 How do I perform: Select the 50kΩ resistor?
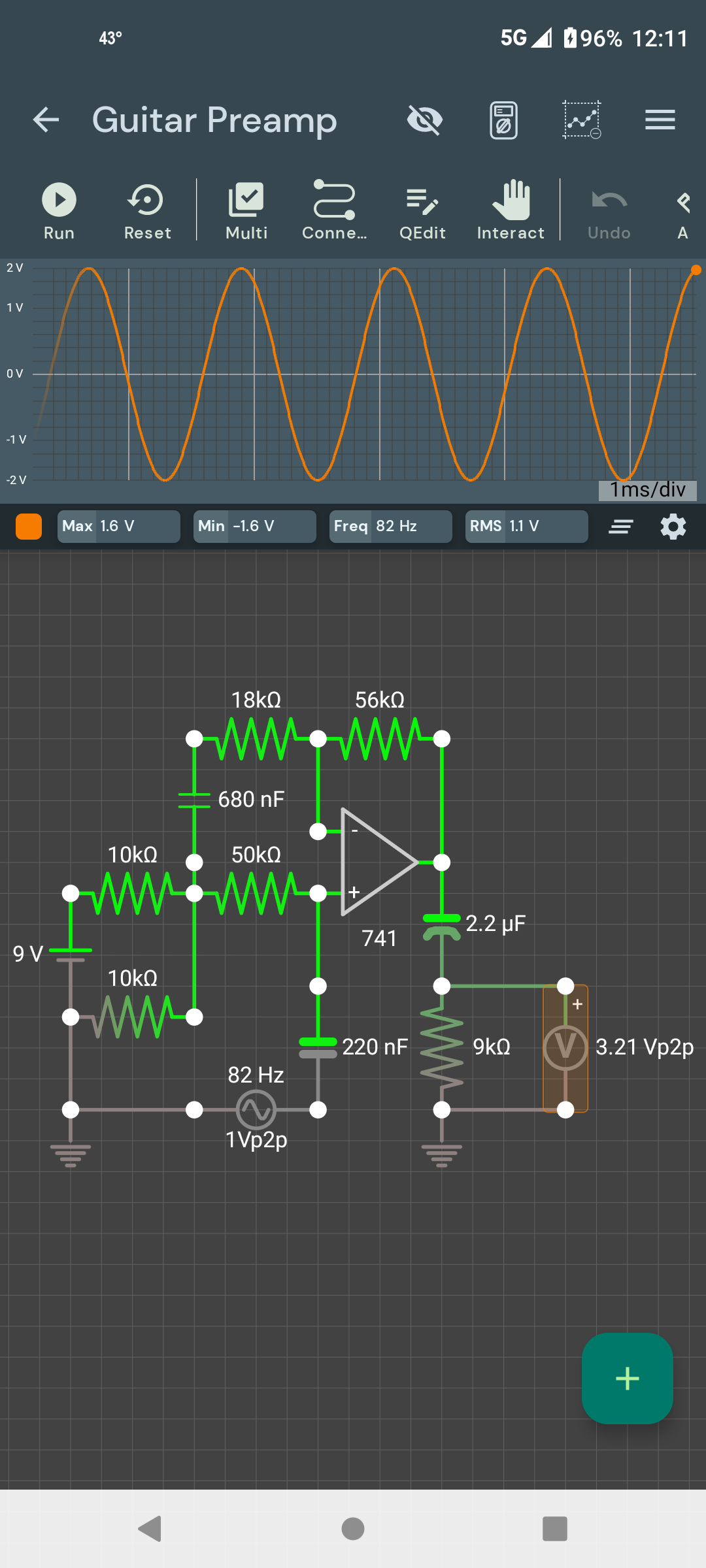tap(256, 892)
